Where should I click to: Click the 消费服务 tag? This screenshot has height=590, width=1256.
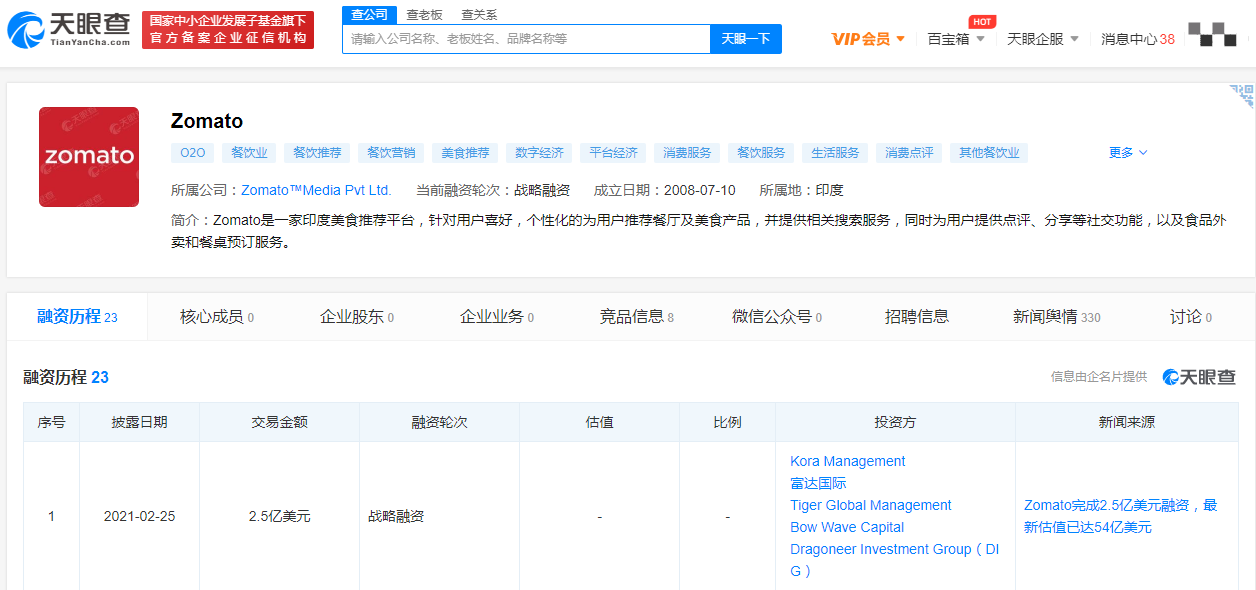pos(687,153)
